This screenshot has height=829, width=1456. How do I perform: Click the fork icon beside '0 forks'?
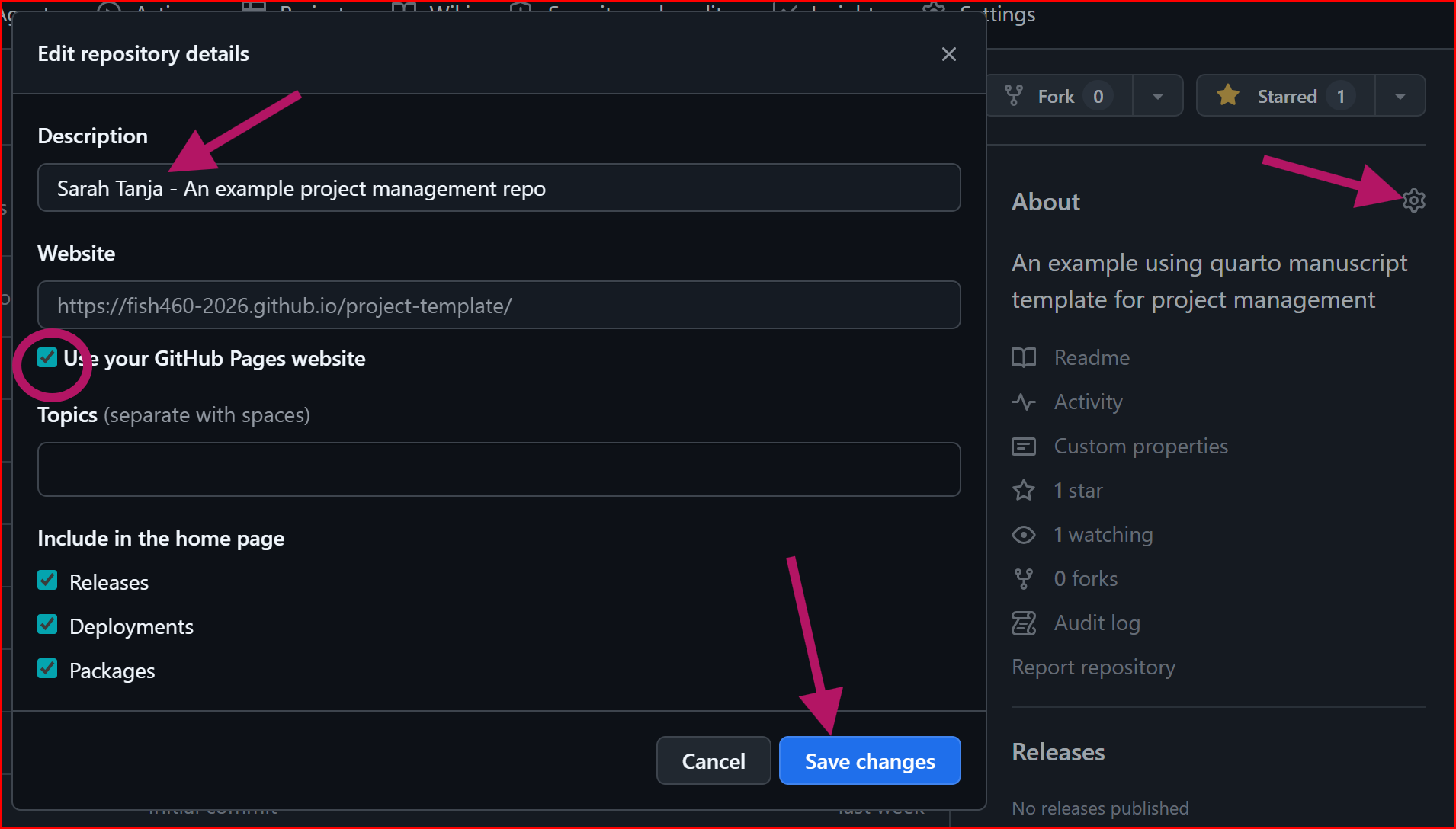point(1024,578)
